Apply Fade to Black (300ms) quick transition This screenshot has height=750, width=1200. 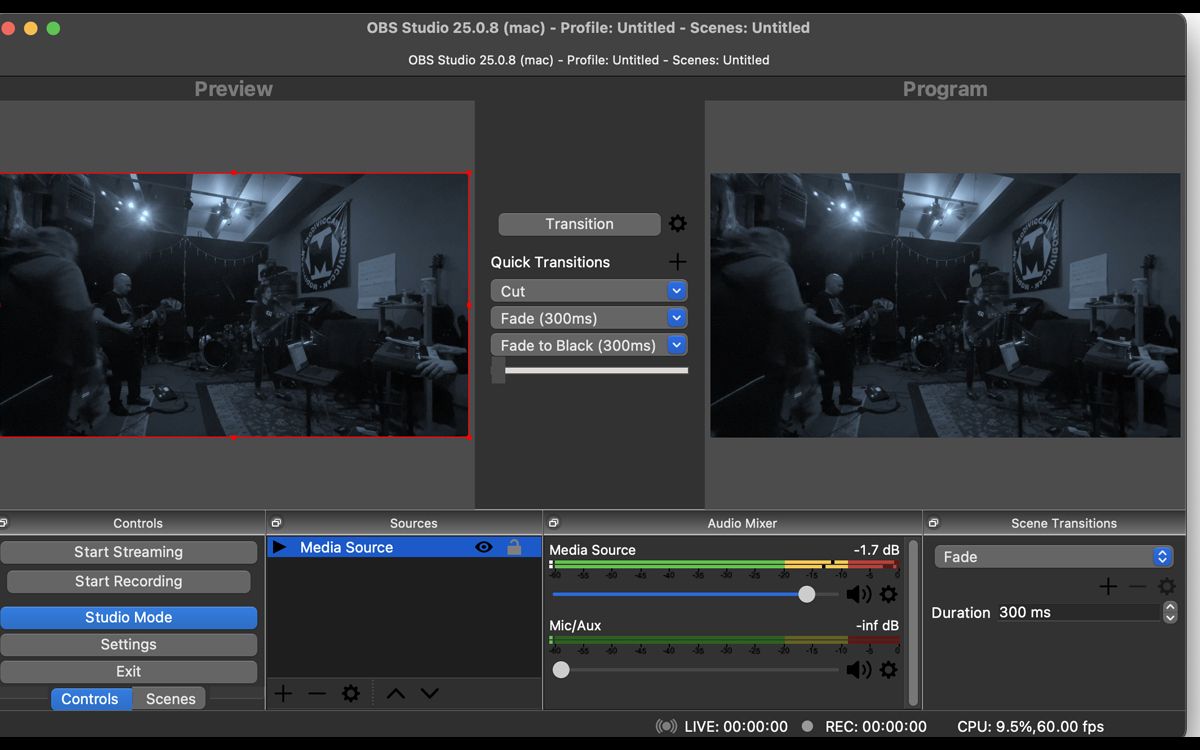[x=578, y=345]
